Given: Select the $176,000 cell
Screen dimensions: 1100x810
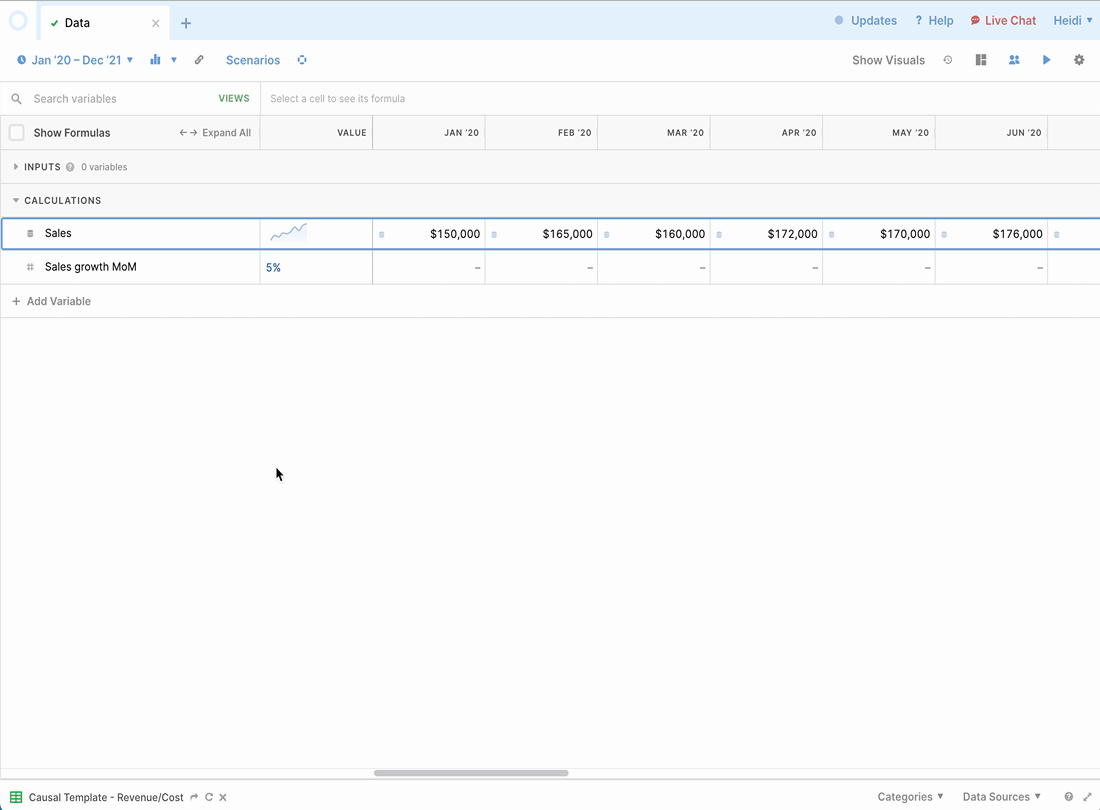Looking at the screenshot, I should 991,234.
